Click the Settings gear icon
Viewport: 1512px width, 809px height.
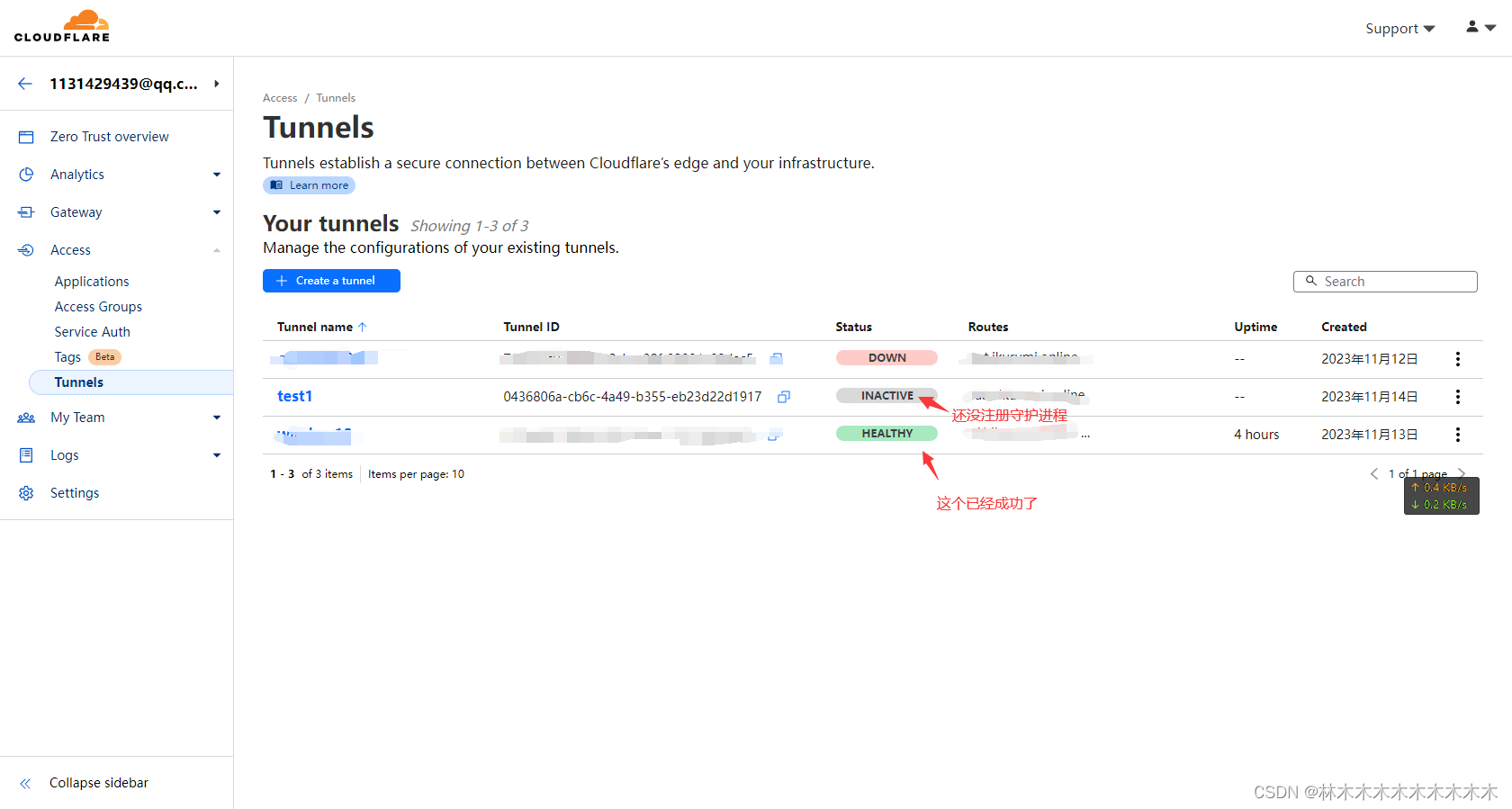(x=26, y=493)
